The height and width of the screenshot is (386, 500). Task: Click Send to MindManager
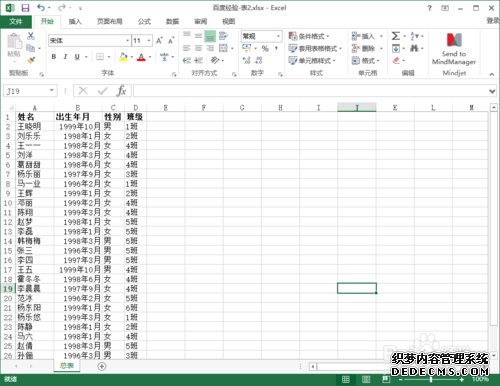(454, 49)
